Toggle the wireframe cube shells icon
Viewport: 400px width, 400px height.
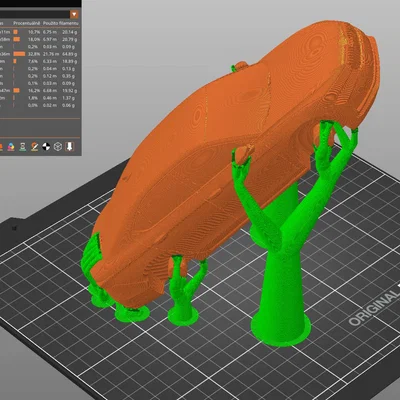pyautogui.click(x=58, y=147)
